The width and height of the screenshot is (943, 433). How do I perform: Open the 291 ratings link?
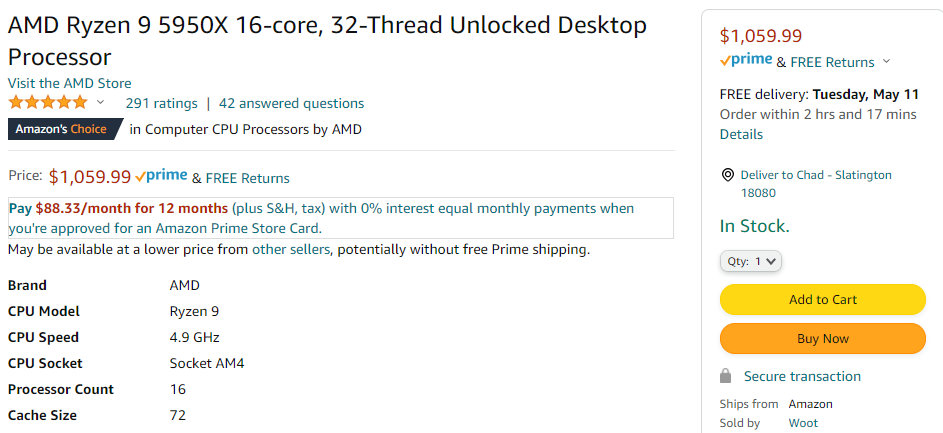(161, 103)
